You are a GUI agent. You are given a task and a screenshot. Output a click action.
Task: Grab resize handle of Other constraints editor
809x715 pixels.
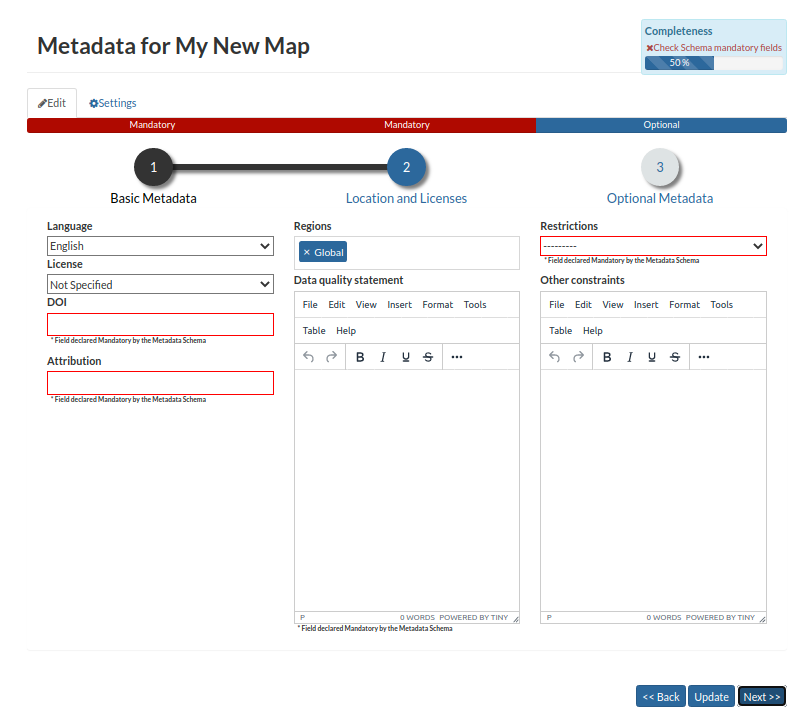click(x=762, y=619)
